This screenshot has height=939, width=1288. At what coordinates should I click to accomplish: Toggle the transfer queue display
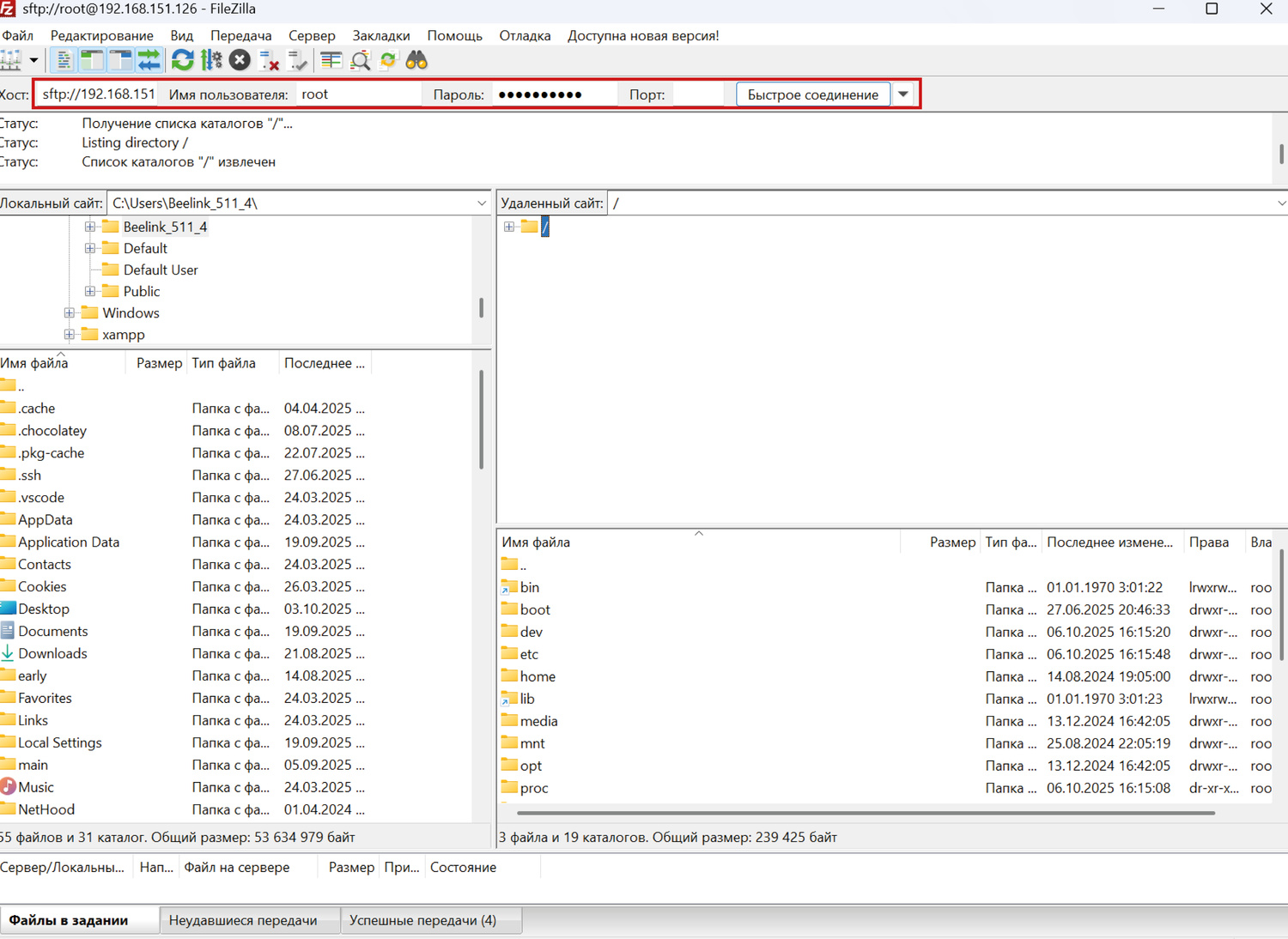tap(149, 60)
